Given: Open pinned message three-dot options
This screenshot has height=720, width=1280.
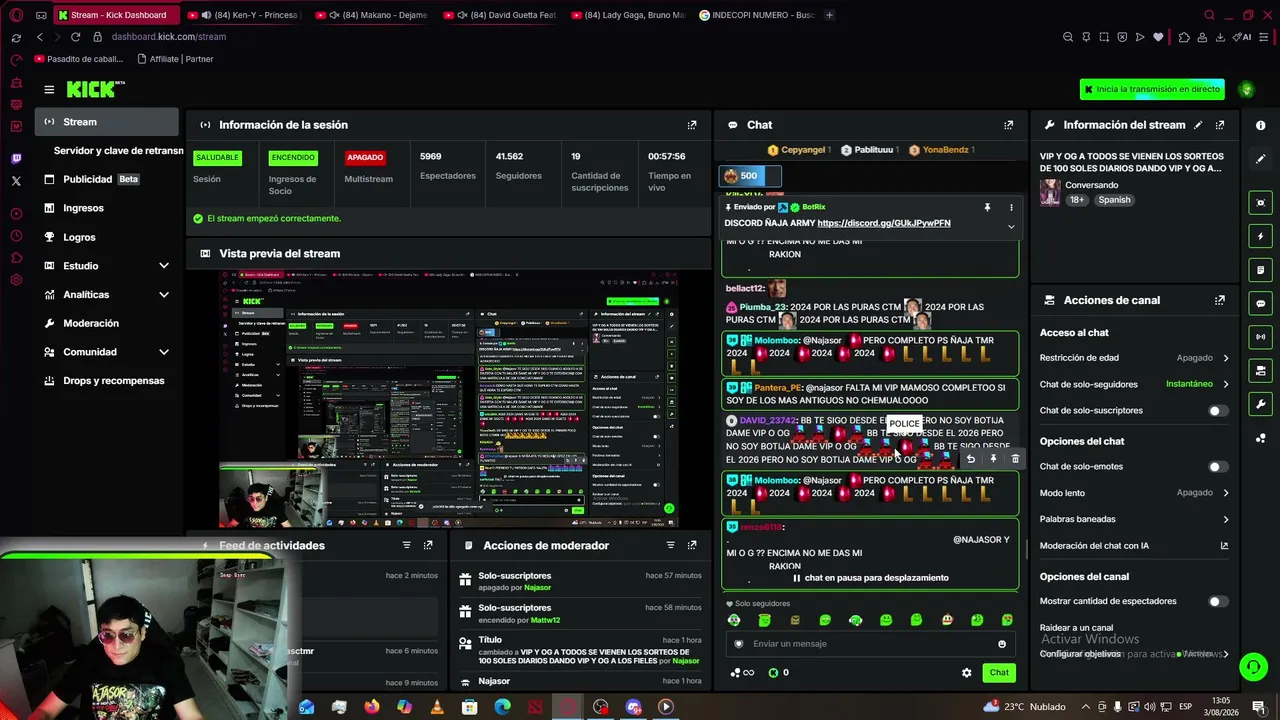Looking at the screenshot, I should pos(1011,207).
